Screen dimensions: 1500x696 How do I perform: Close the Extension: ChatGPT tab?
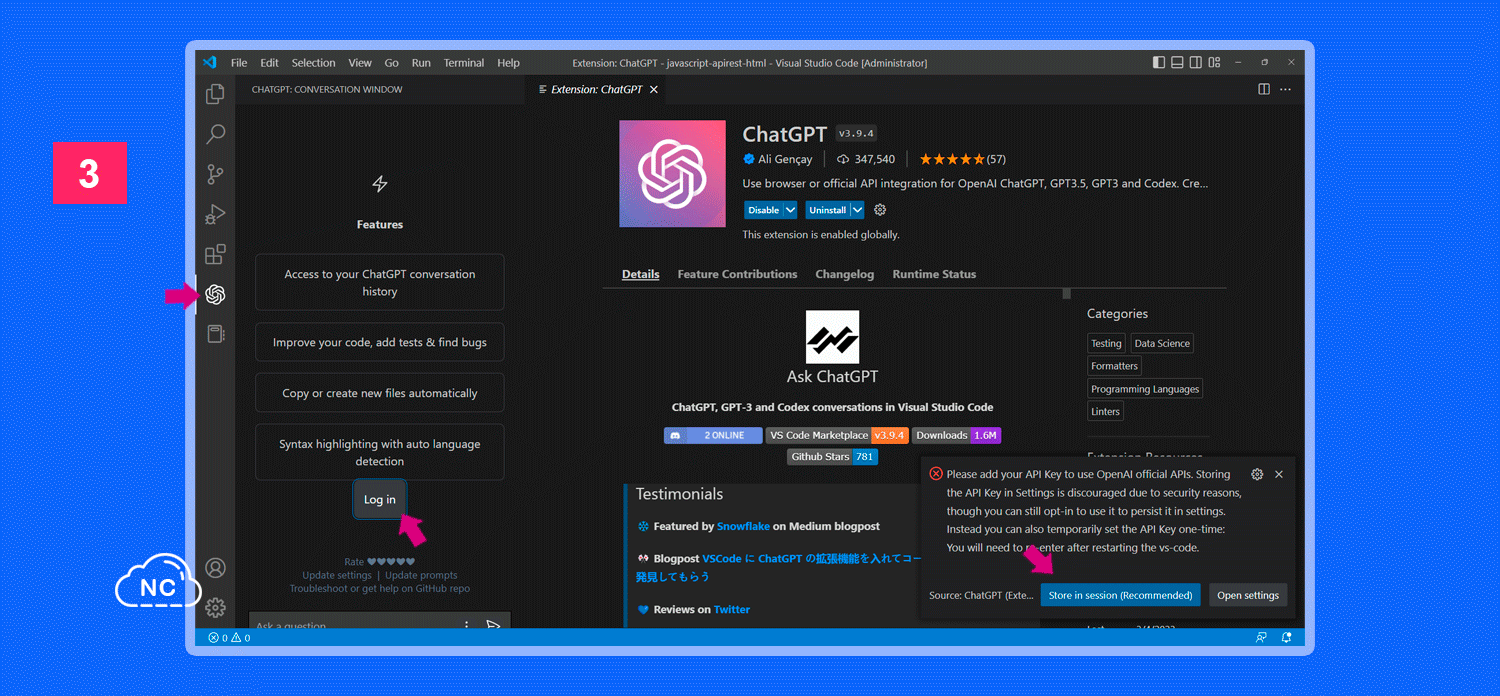[x=654, y=89]
